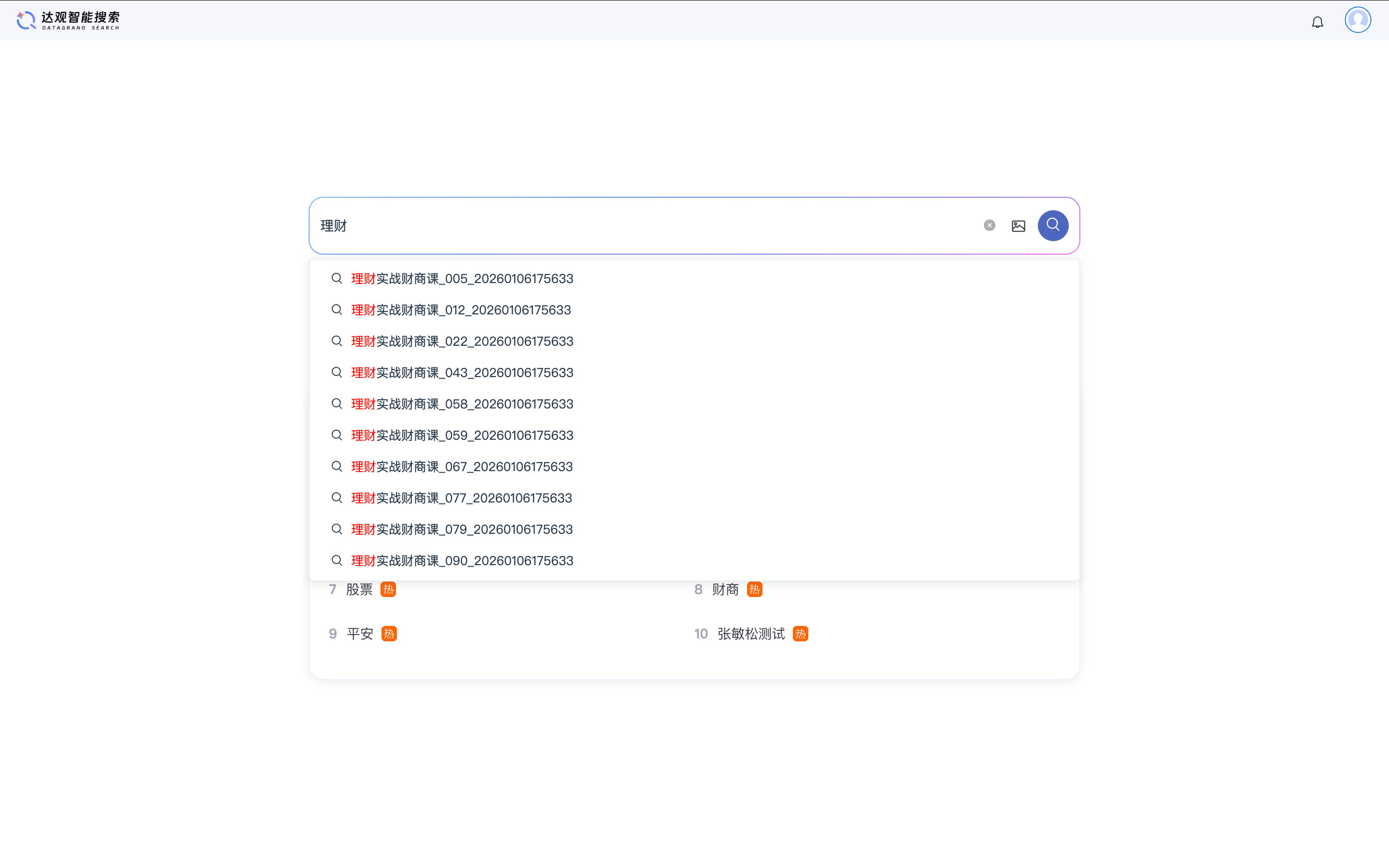1389x868 pixels.
Task: Click the DataGrand Search logo
Action: 68,20
